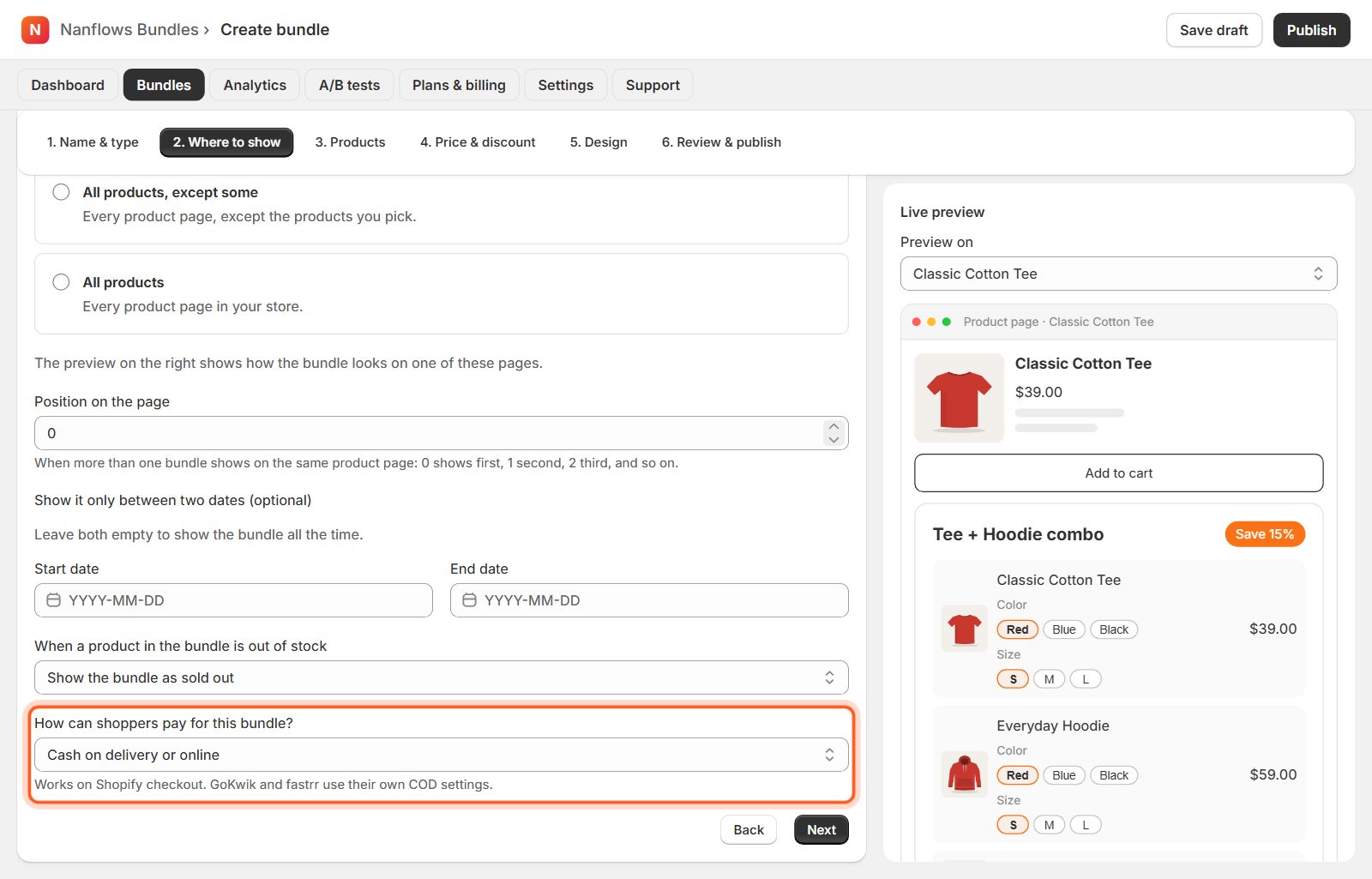Click the Start date calendar icon
Image resolution: width=1372 pixels, height=879 pixels.
pos(53,600)
